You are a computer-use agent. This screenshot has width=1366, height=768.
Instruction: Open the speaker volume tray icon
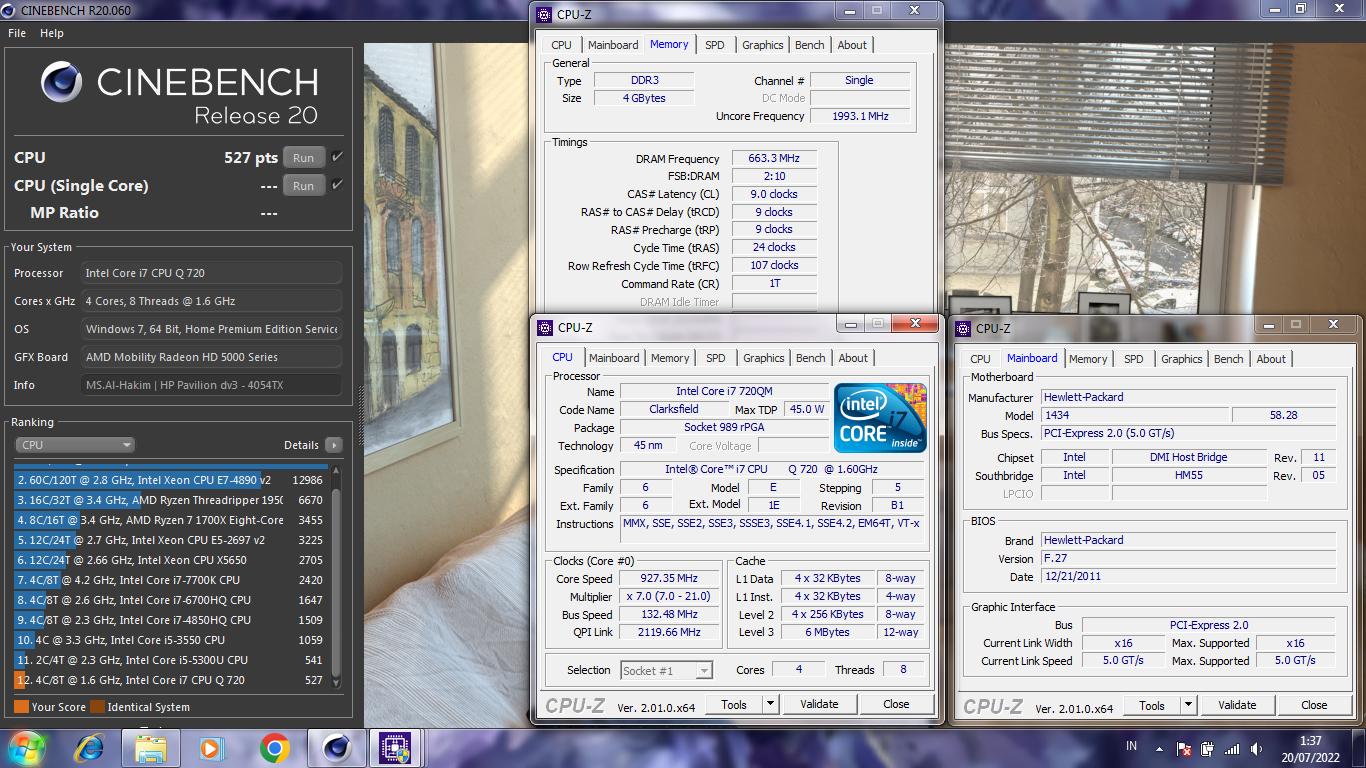[1255, 749]
